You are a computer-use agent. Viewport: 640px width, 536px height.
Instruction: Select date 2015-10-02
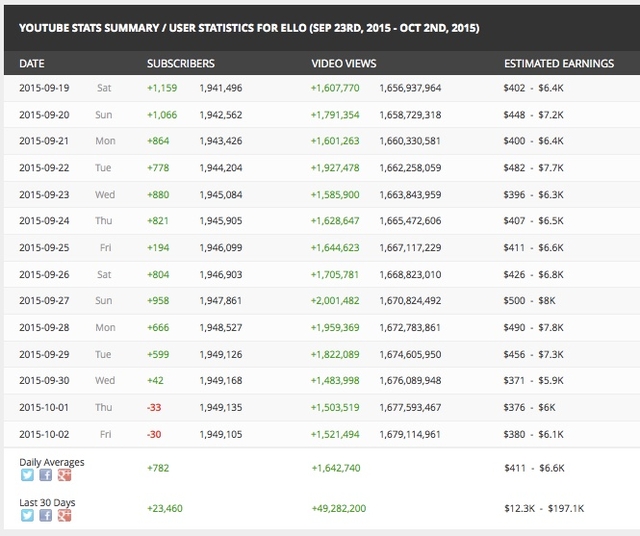(x=44, y=434)
